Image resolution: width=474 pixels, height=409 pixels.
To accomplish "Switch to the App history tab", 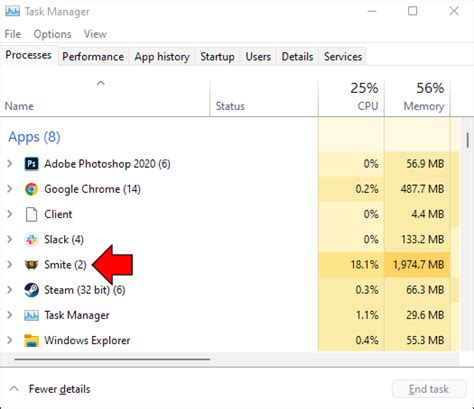I will [x=162, y=56].
